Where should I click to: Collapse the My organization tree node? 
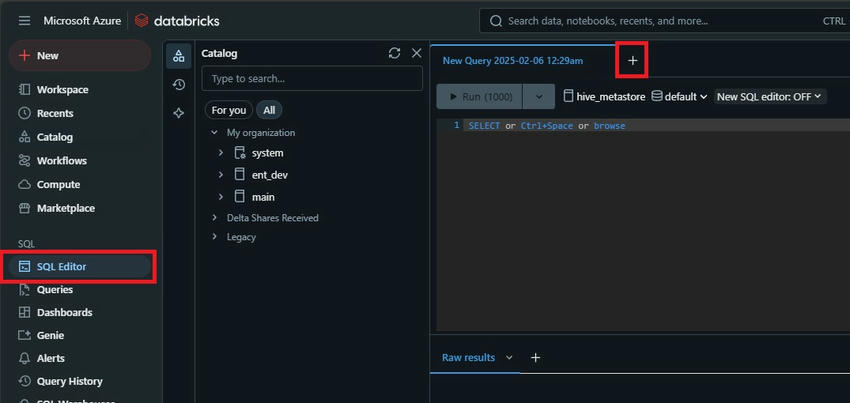pyautogui.click(x=215, y=132)
